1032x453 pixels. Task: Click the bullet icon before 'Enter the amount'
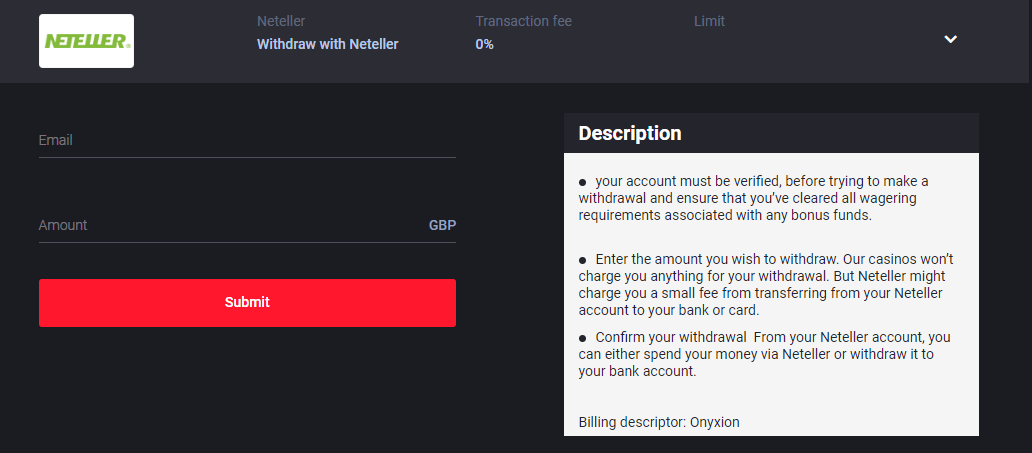[583, 259]
